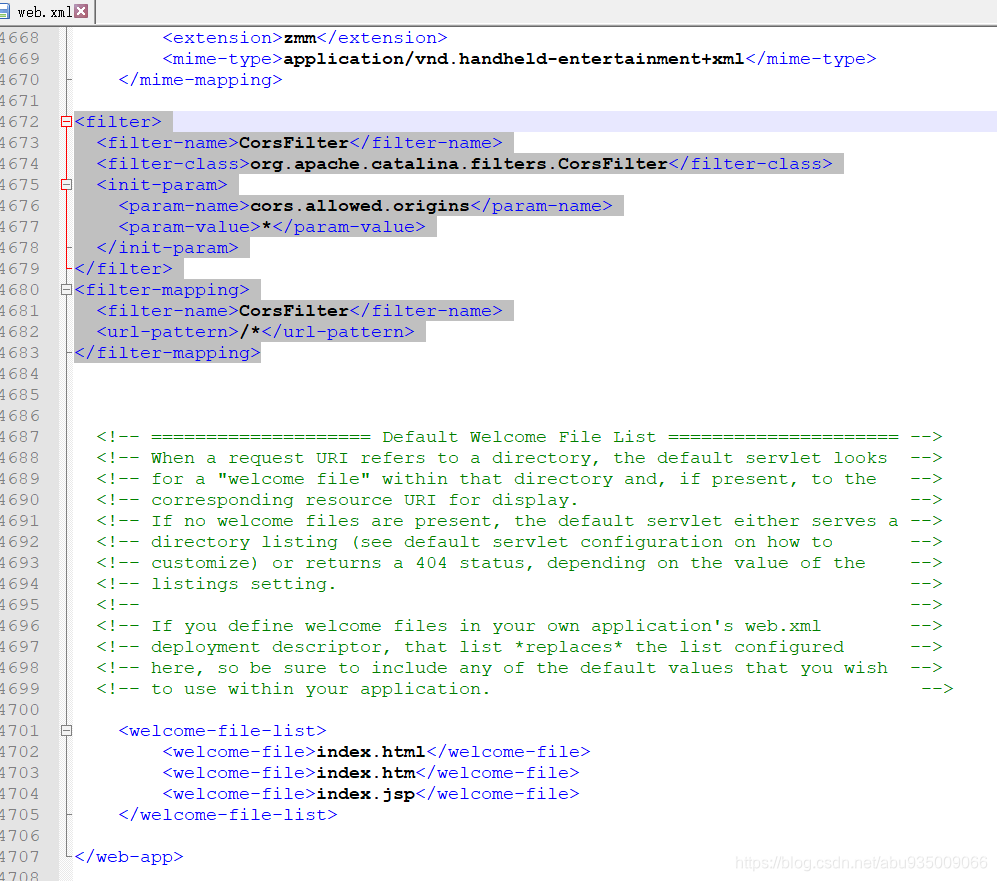Click line number 4701 in the margin

(20, 730)
